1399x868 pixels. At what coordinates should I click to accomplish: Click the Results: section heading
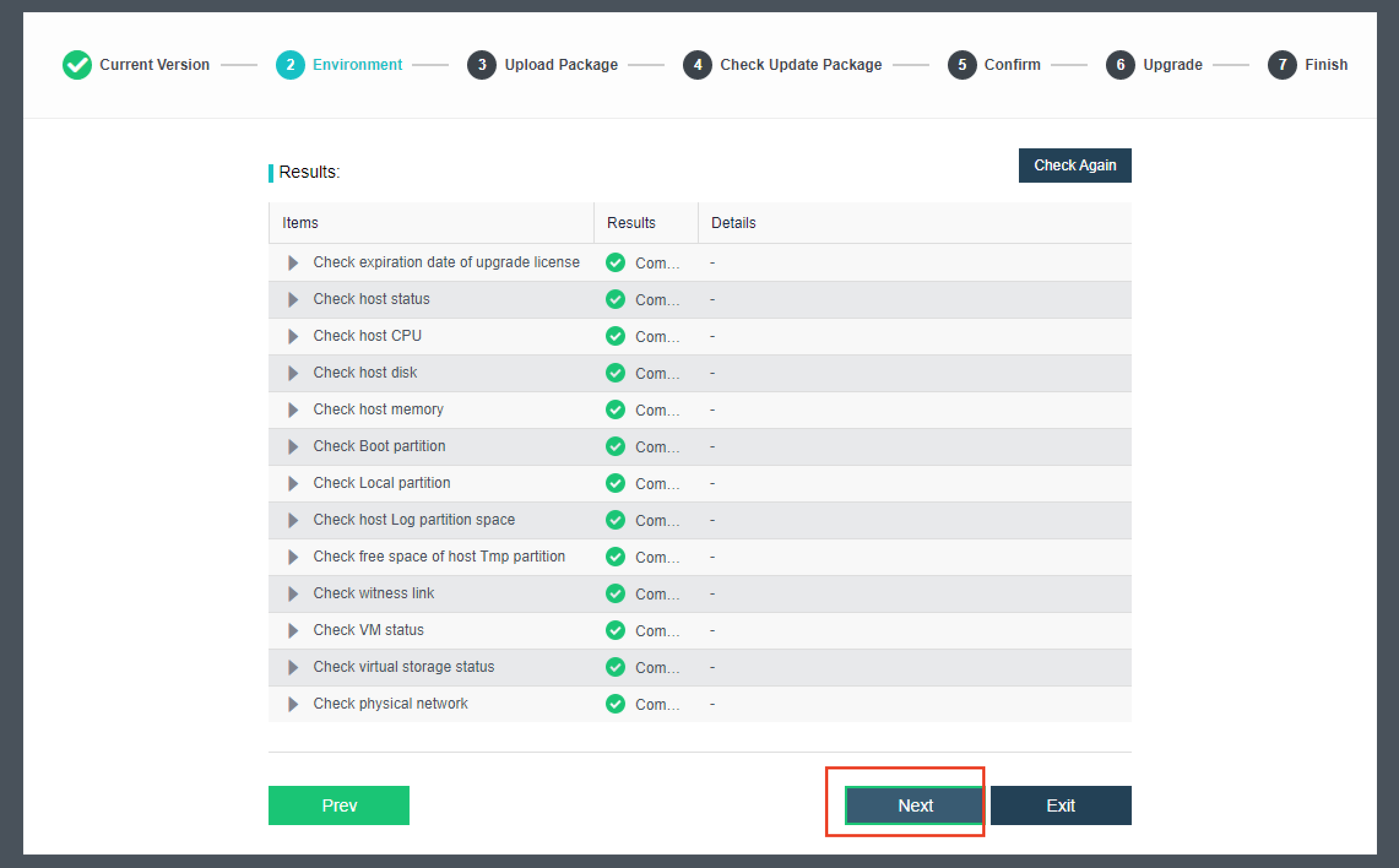(309, 172)
